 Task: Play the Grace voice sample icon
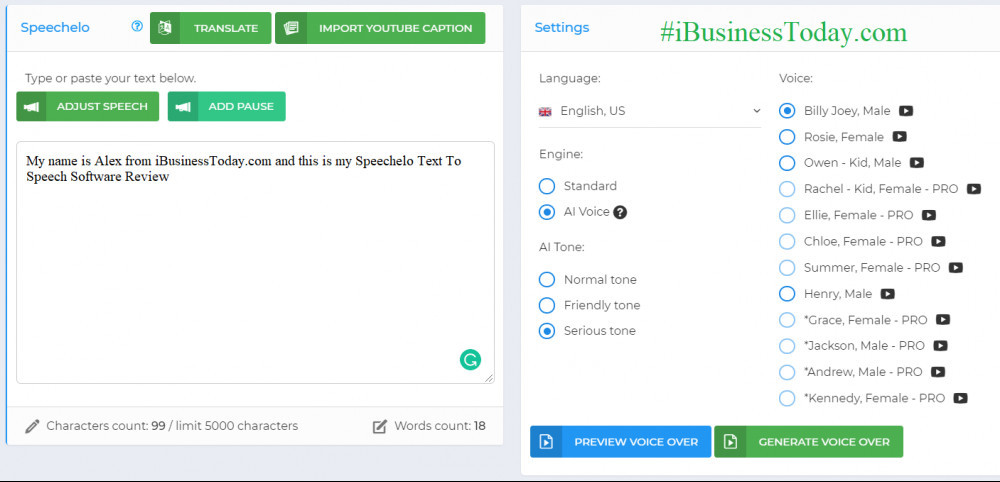point(943,320)
